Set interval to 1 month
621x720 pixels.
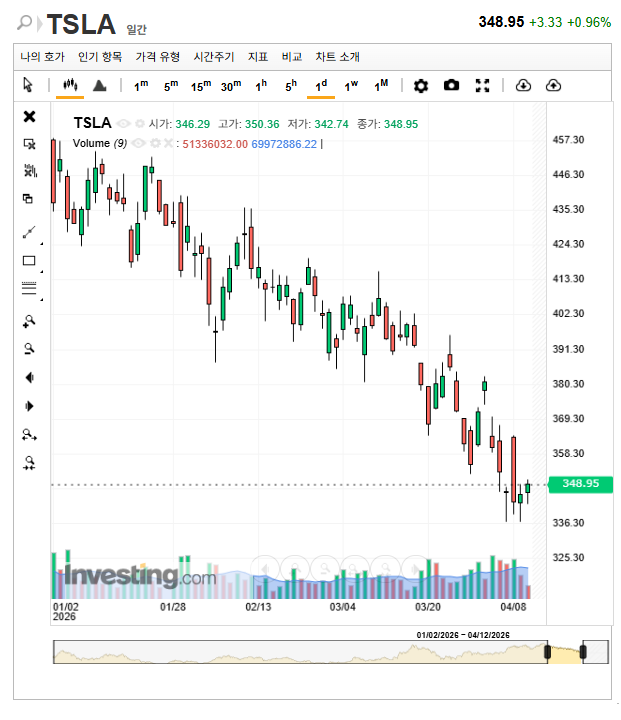pyautogui.click(x=381, y=85)
